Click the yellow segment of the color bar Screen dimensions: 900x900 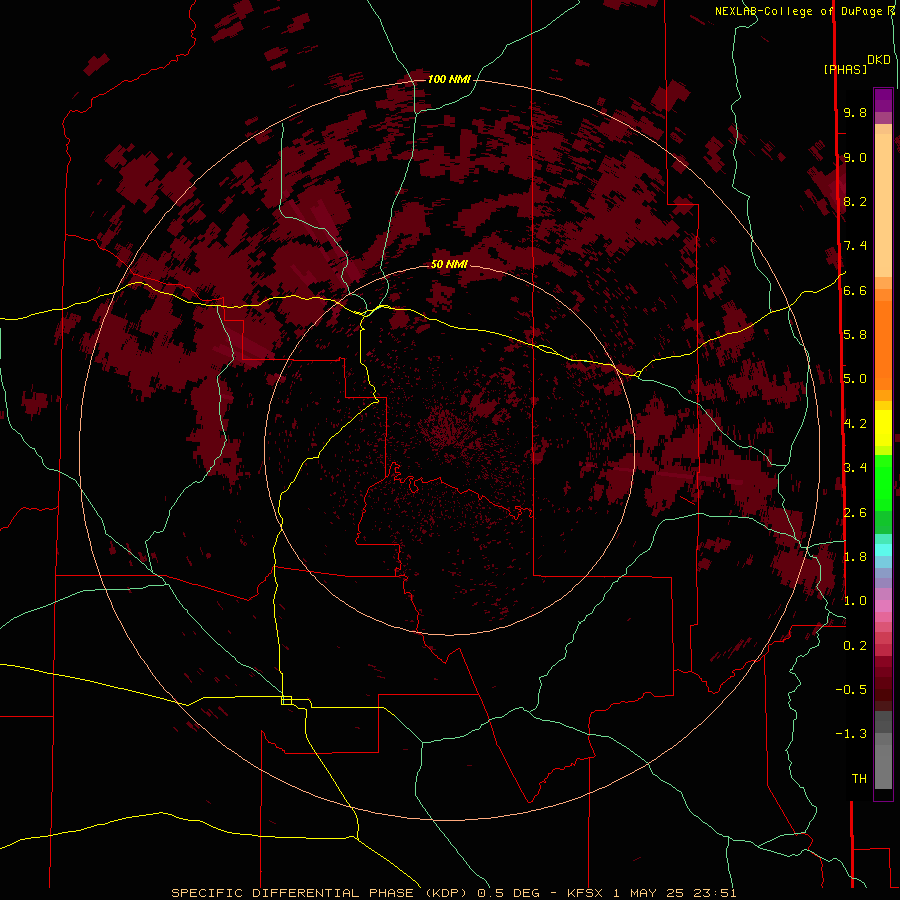883,428
